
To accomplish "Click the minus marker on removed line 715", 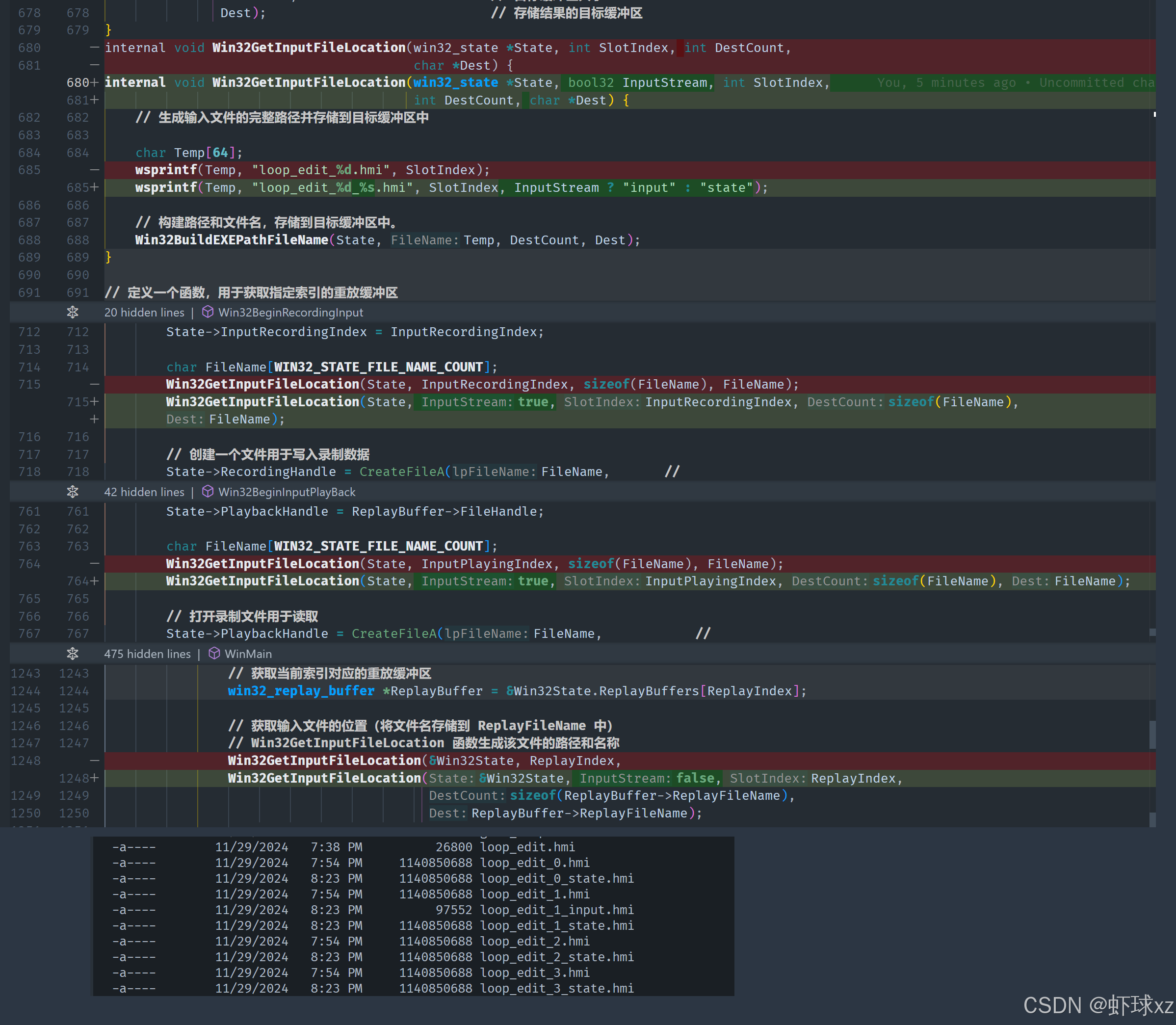I will [94, 384].
